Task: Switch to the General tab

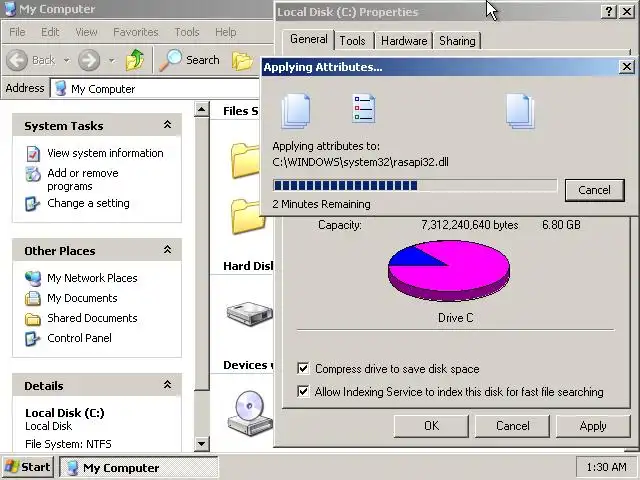Action: click(x=309, y=39)
